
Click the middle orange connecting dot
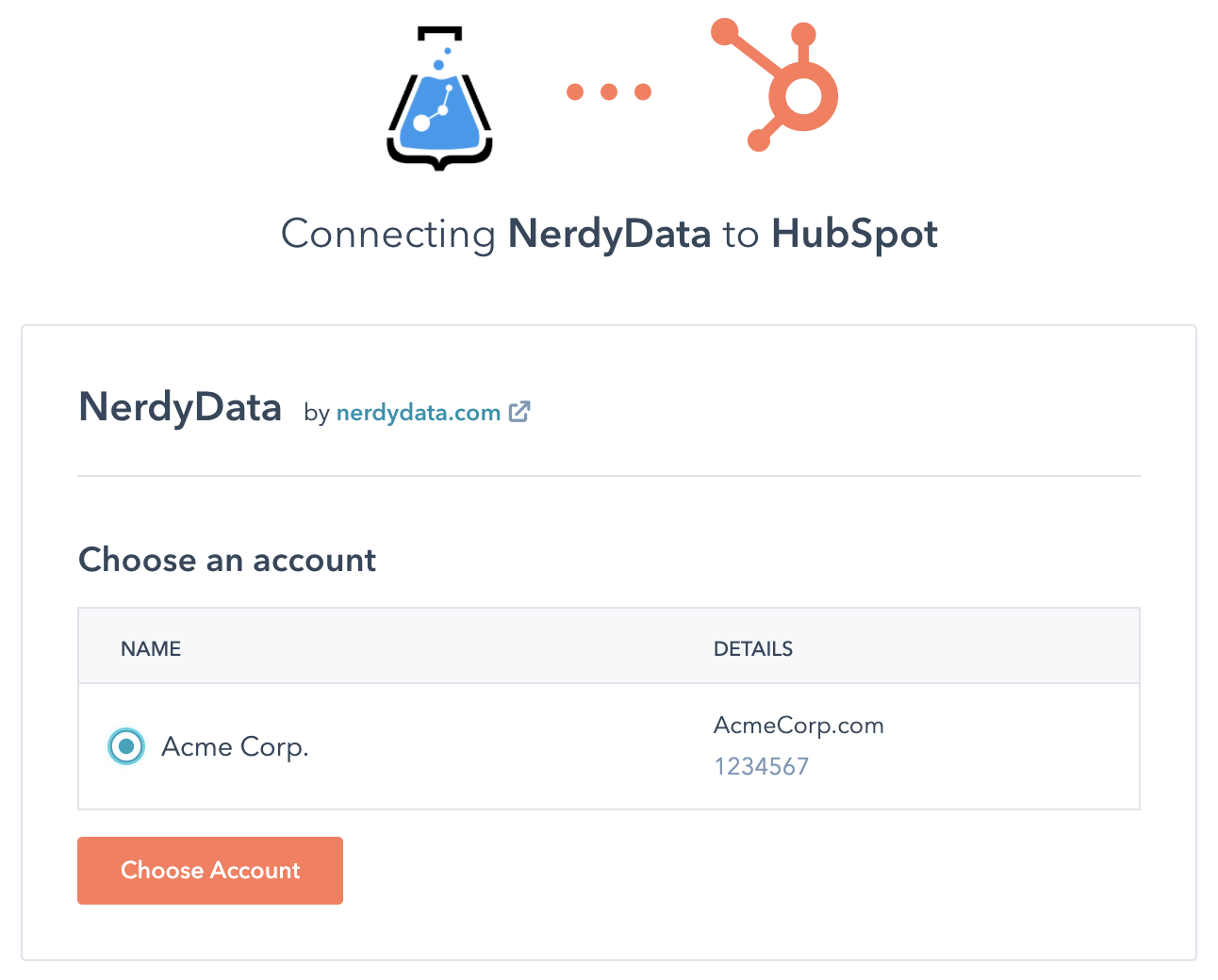coord(609,91)
